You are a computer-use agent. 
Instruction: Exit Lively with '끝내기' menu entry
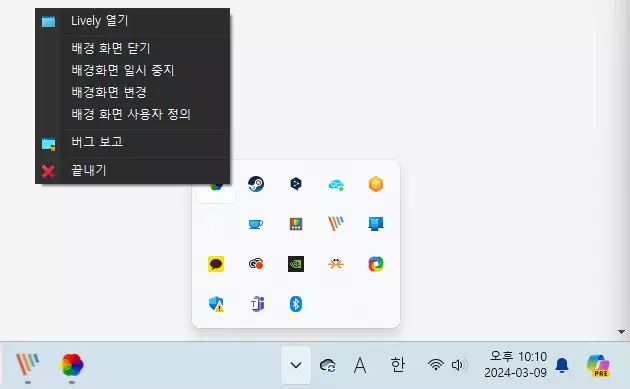tap(133, 171)
